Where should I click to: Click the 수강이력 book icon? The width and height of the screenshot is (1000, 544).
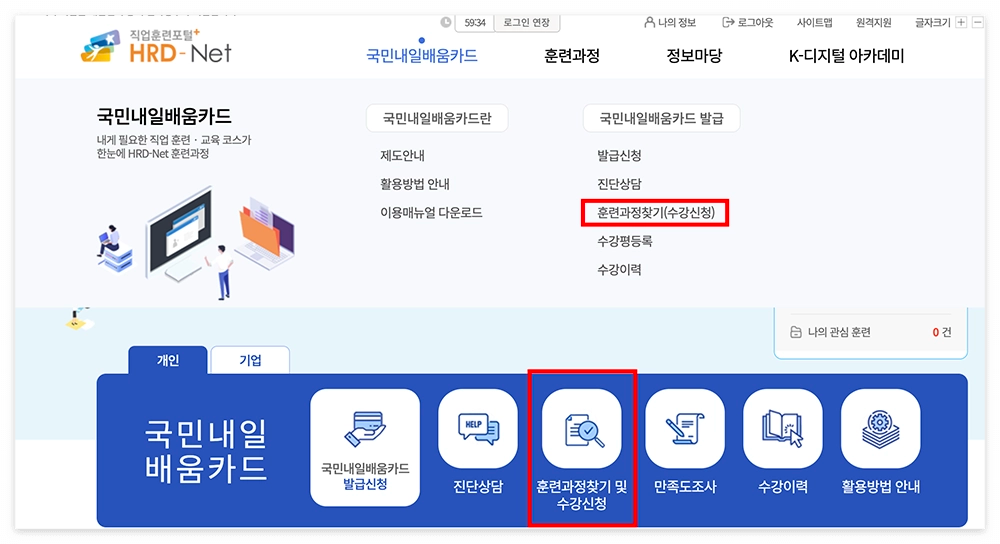coord(783,429)
